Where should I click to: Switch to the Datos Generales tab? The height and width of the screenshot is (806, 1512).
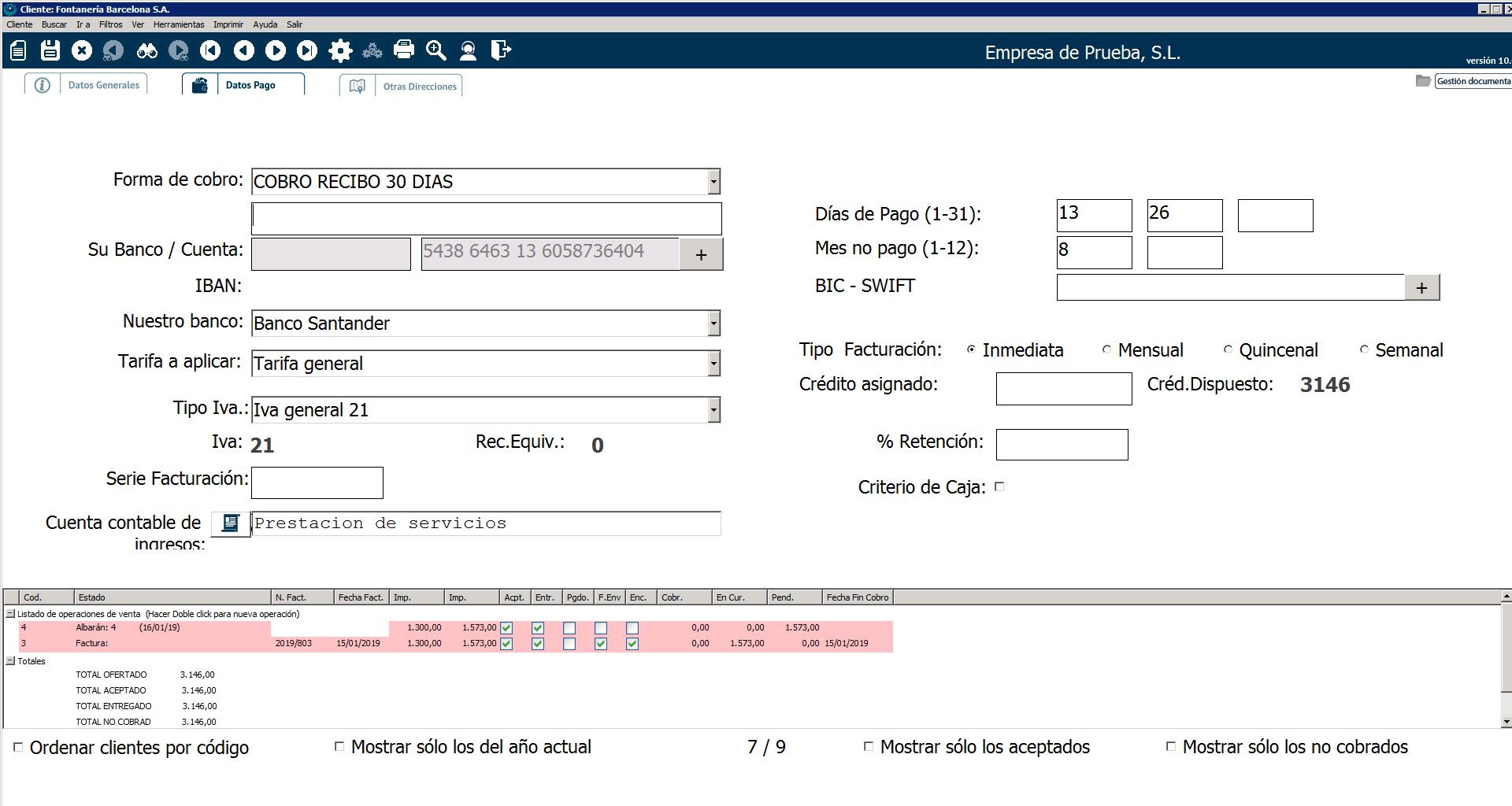point(103,85)
